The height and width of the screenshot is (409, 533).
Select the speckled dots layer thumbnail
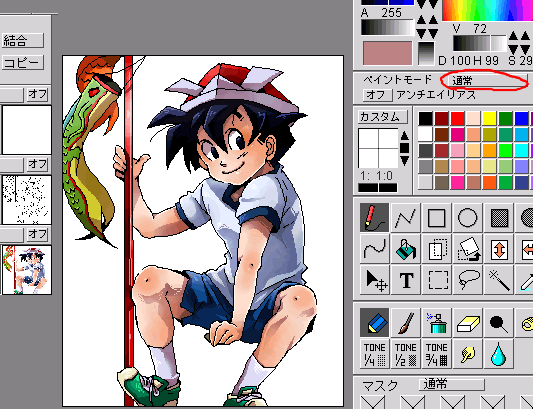point(27,200)
